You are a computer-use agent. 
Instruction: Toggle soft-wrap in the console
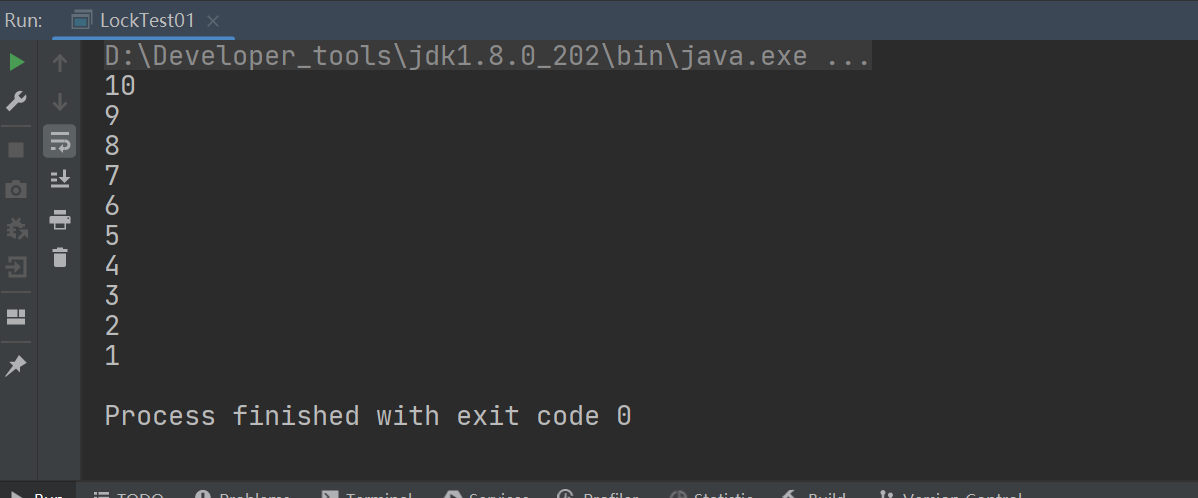(x=60, y=141)
